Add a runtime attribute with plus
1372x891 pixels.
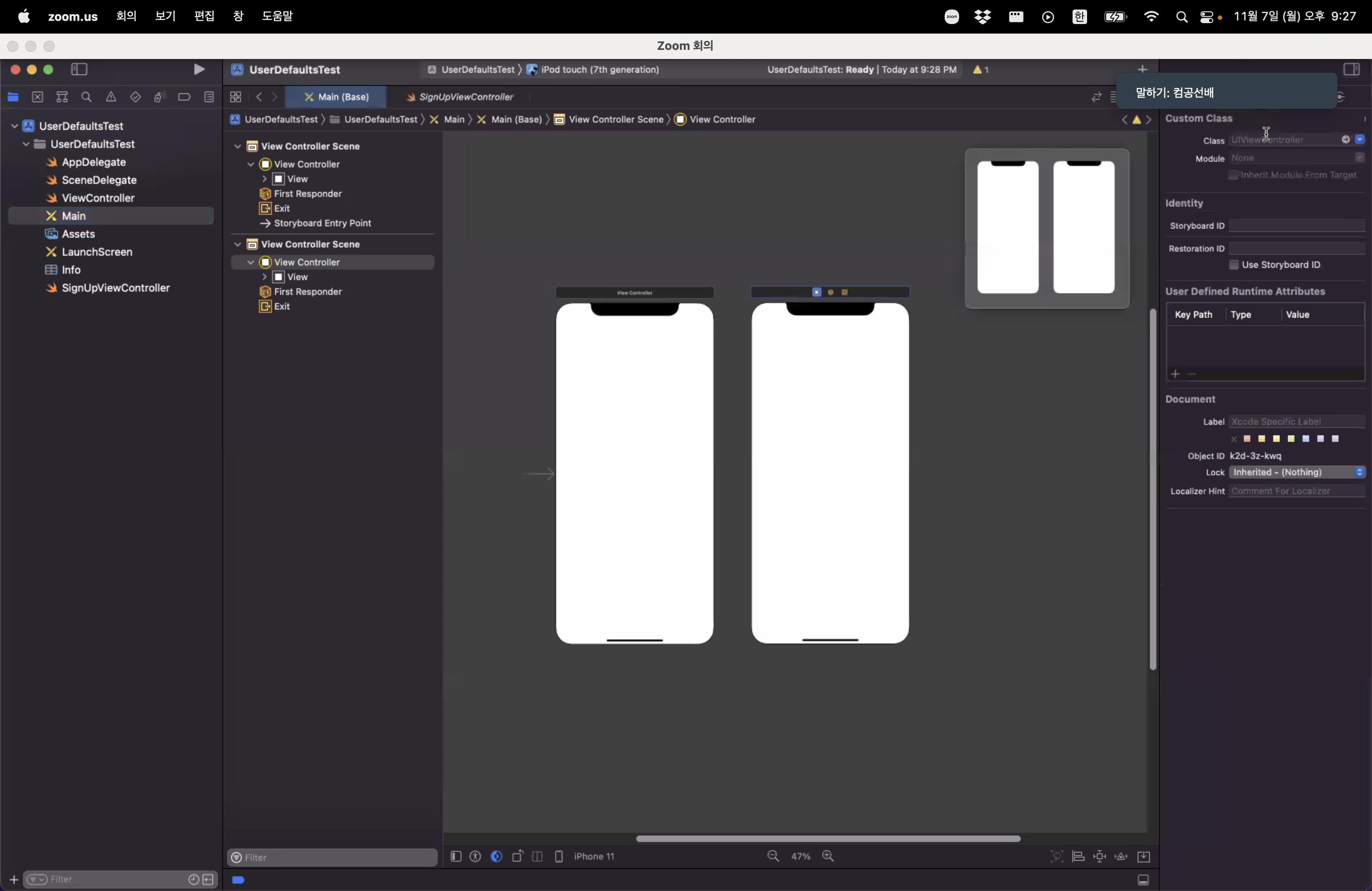pyautogui.click(x=1175, y=375)
